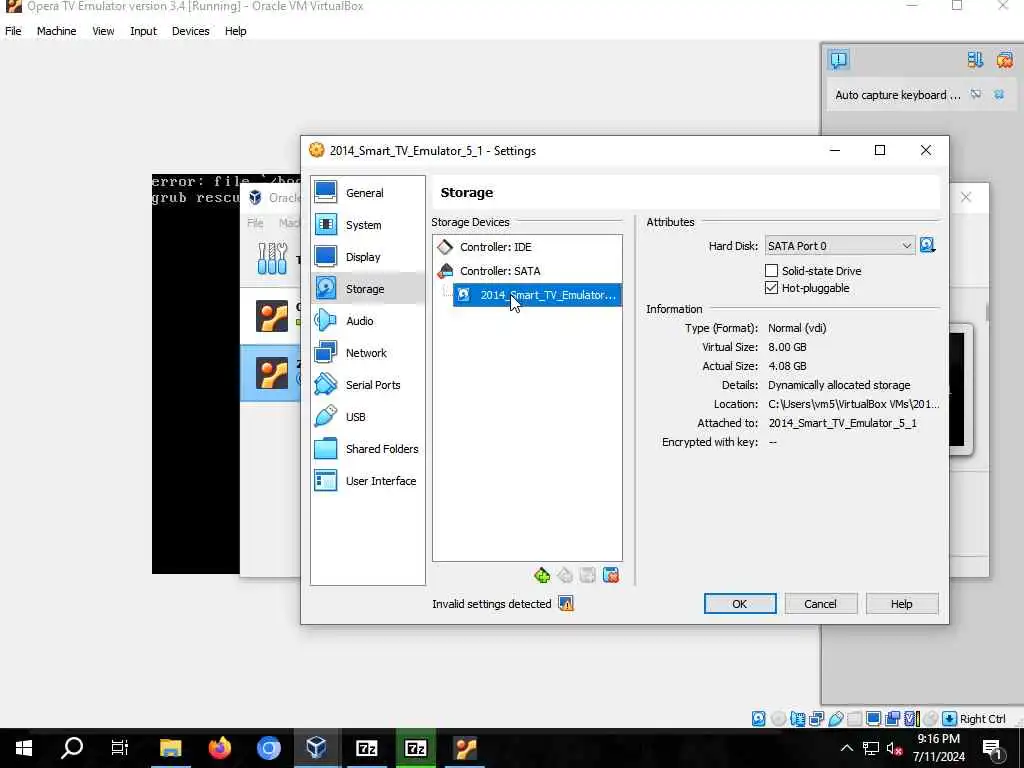Open the View menu

pos(103,31)
